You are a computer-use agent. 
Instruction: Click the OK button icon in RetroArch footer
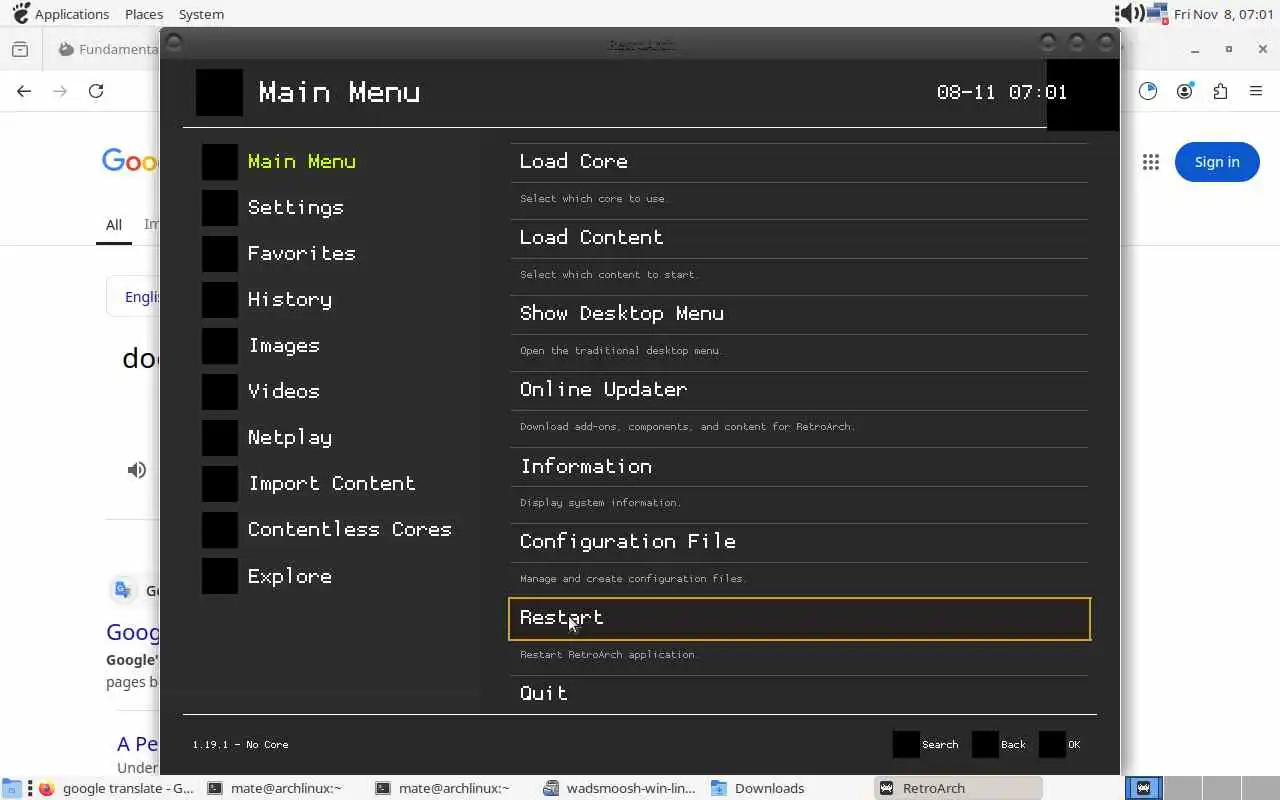coord(1052,744)
